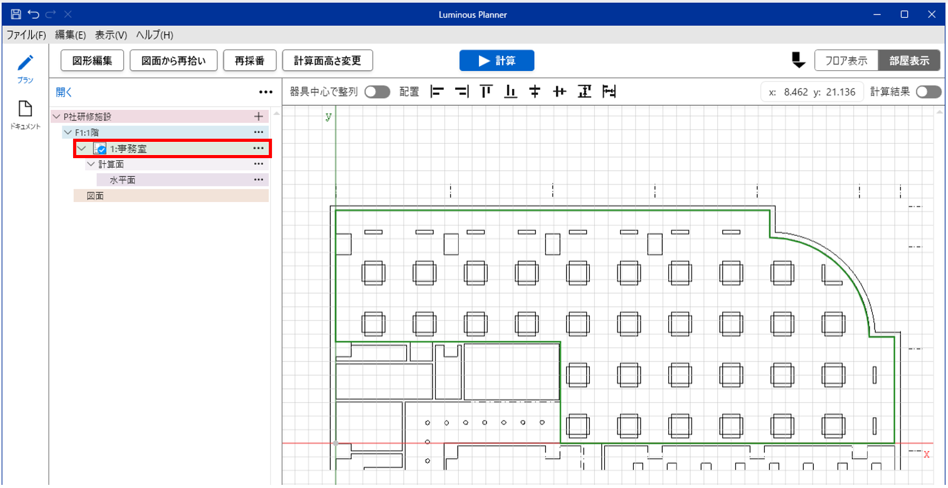
Task: Select the 水平面 tree item
Action: pos(122,180)
